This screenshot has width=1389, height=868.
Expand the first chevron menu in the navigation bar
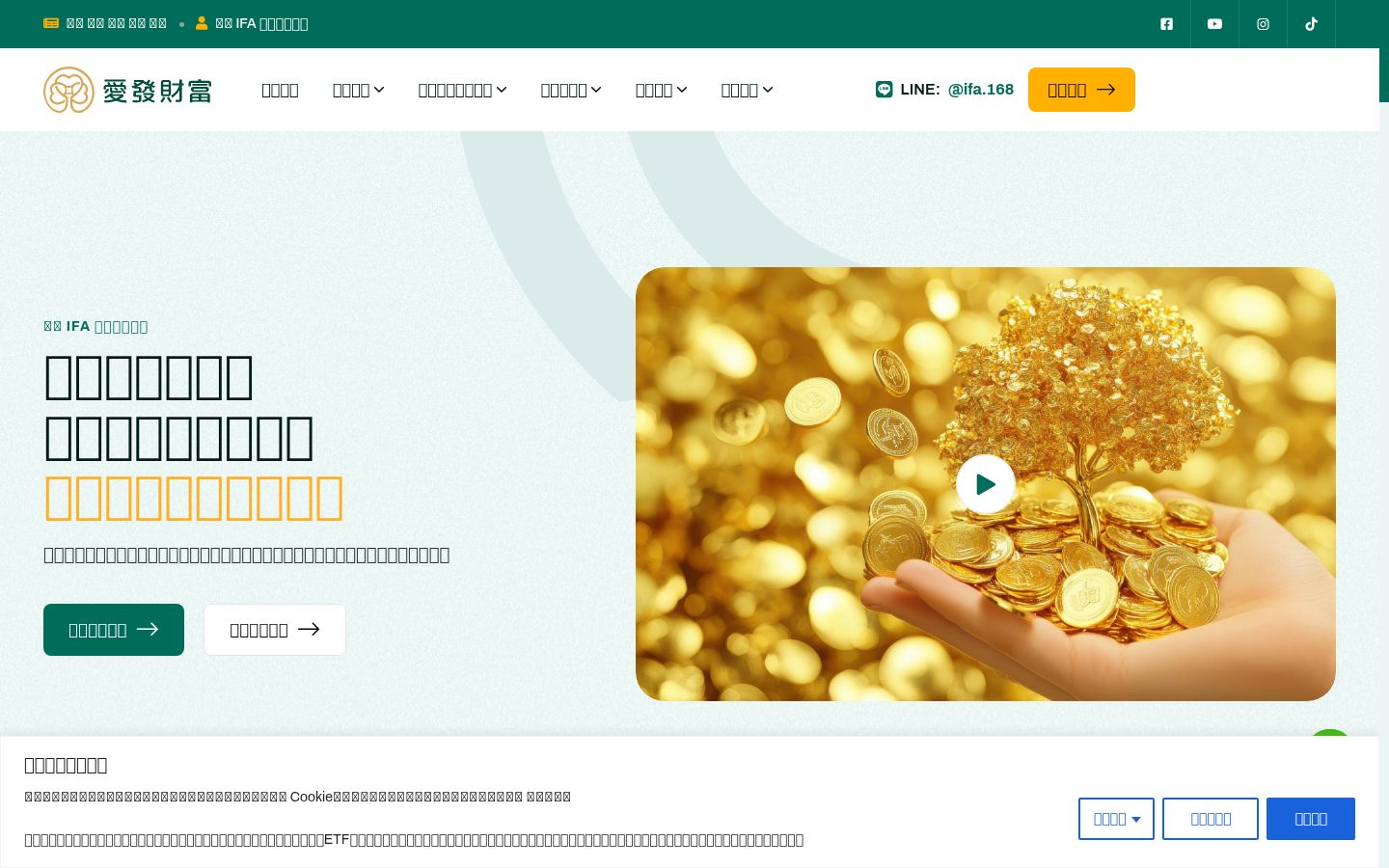tap(358, 90)
